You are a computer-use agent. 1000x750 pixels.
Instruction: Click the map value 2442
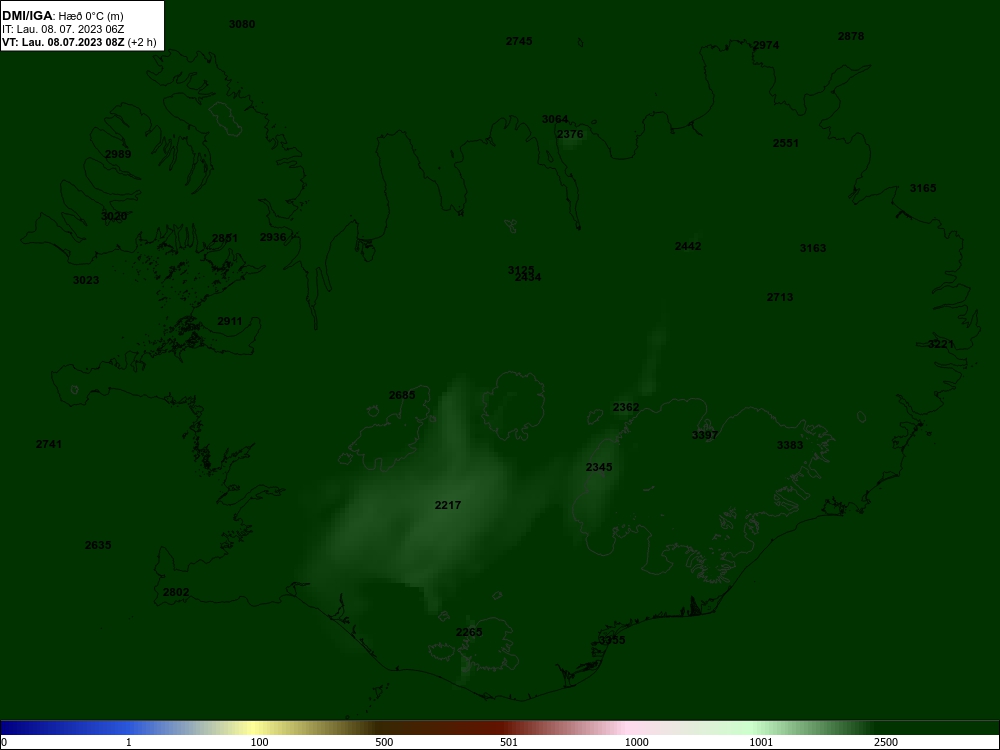(x=688, y=246)
